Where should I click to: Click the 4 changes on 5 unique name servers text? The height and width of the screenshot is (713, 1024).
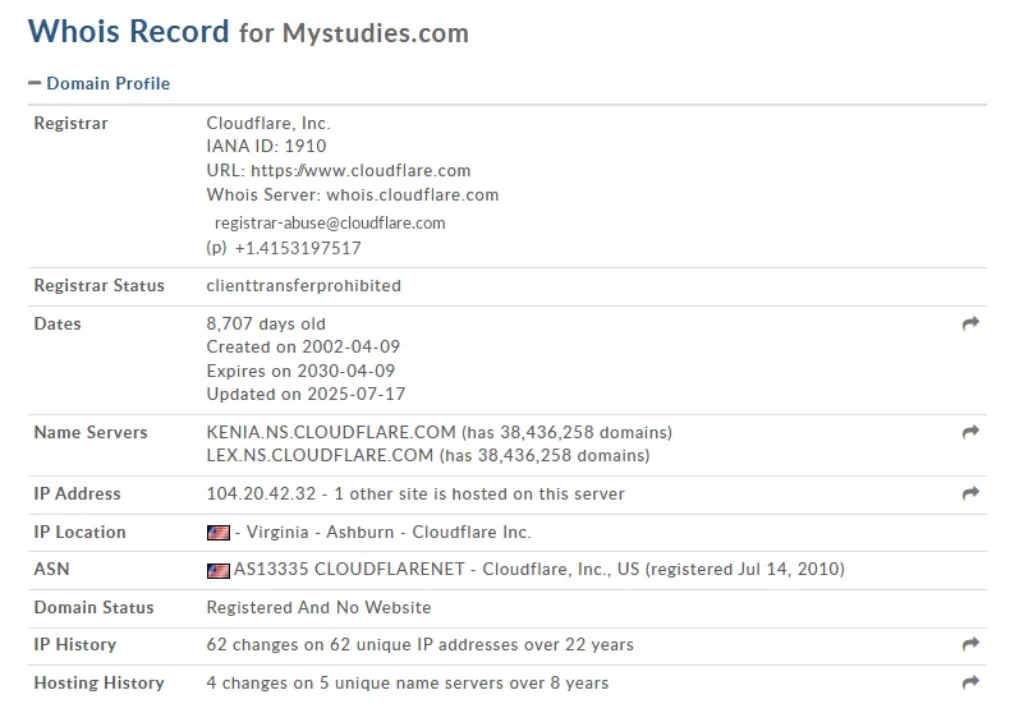[408, 683]
